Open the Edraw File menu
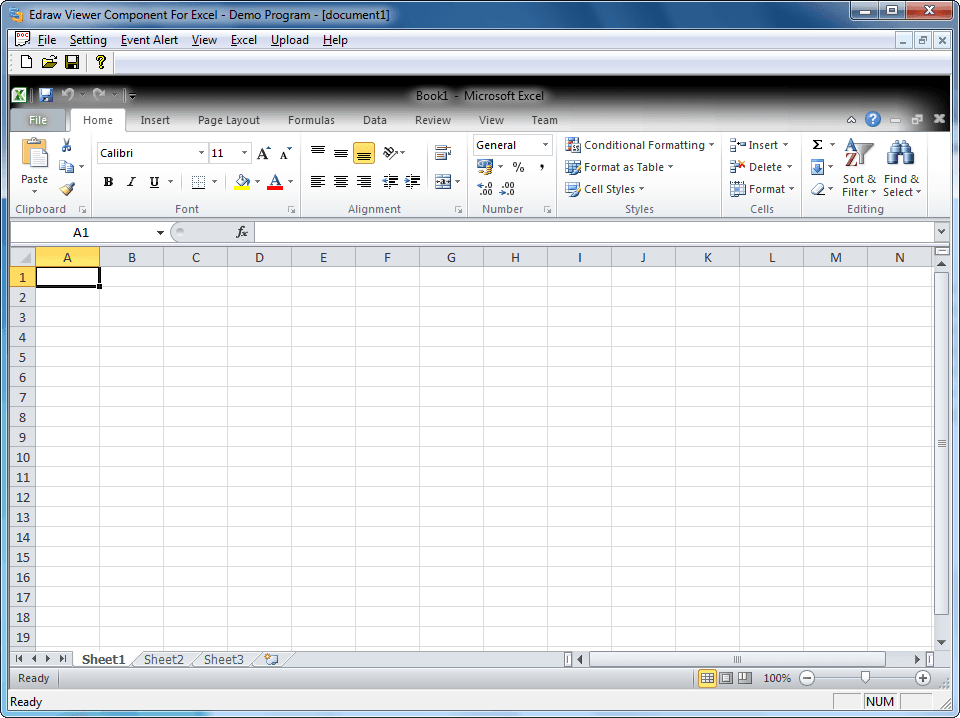This screenshot has height=718, width=960. (x=47, y=40)
